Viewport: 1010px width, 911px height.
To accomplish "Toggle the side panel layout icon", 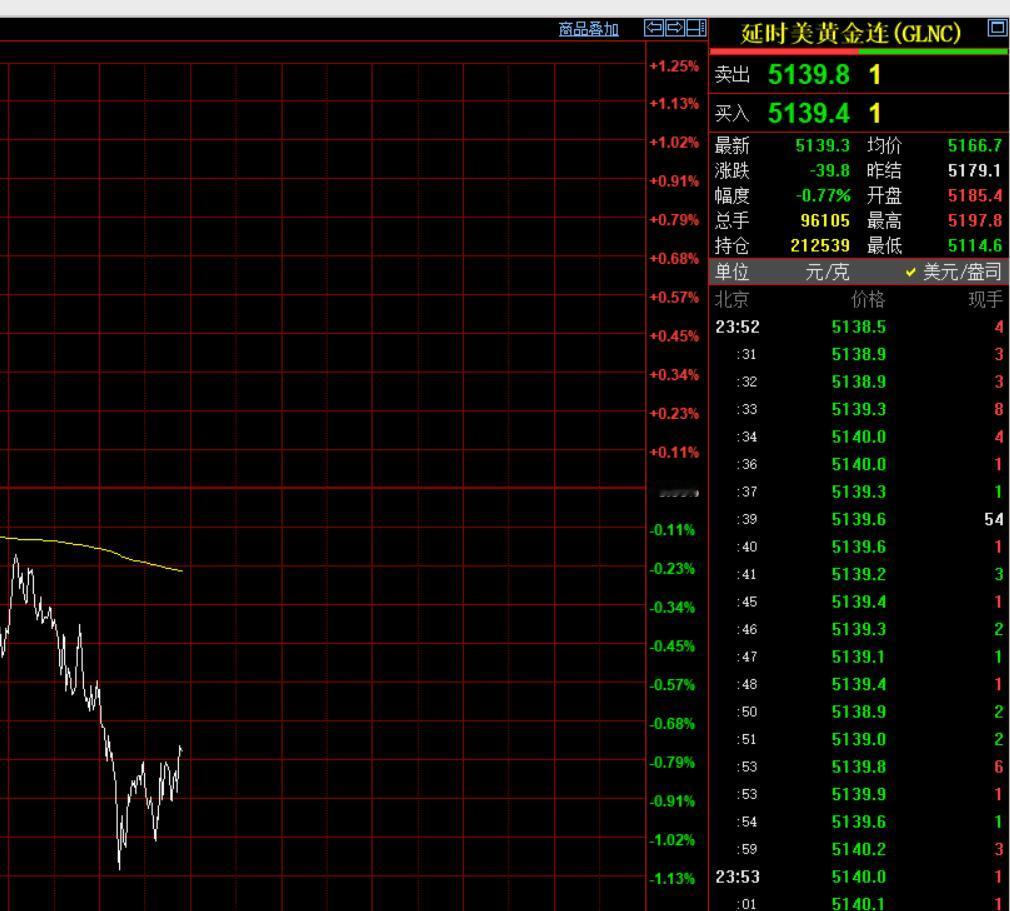I will pos(696,28).
